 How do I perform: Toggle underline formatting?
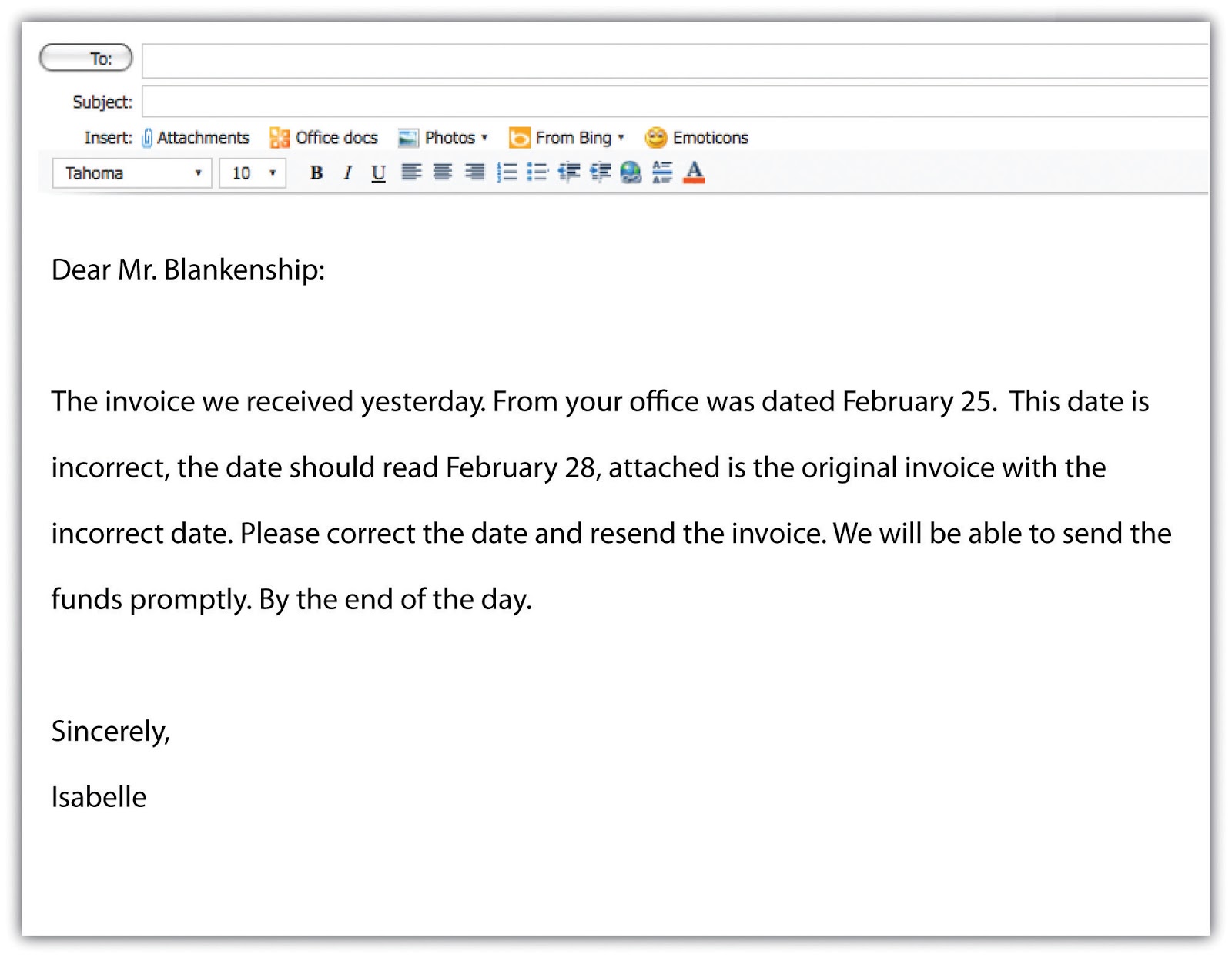click(378, 173)
